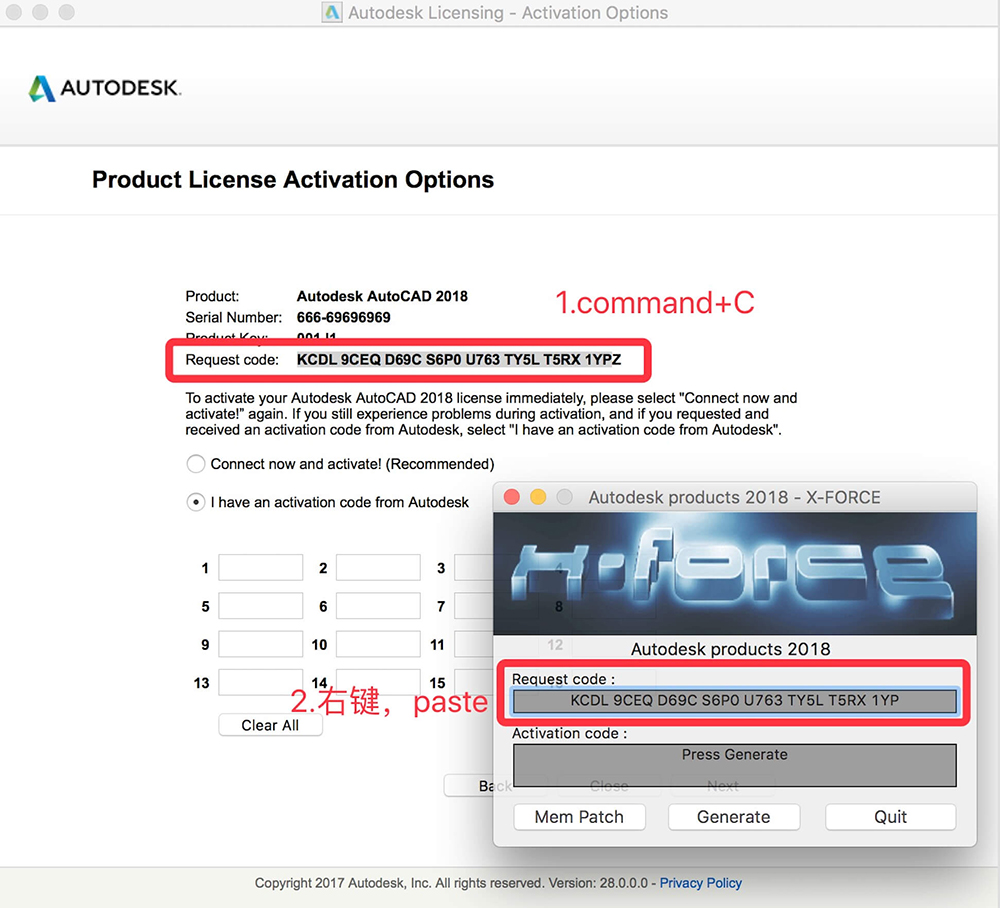Click the 'Autodesk Licensing - Activation Options' window title
Screen dimensions: 1000x908
[x=508, y=13]
